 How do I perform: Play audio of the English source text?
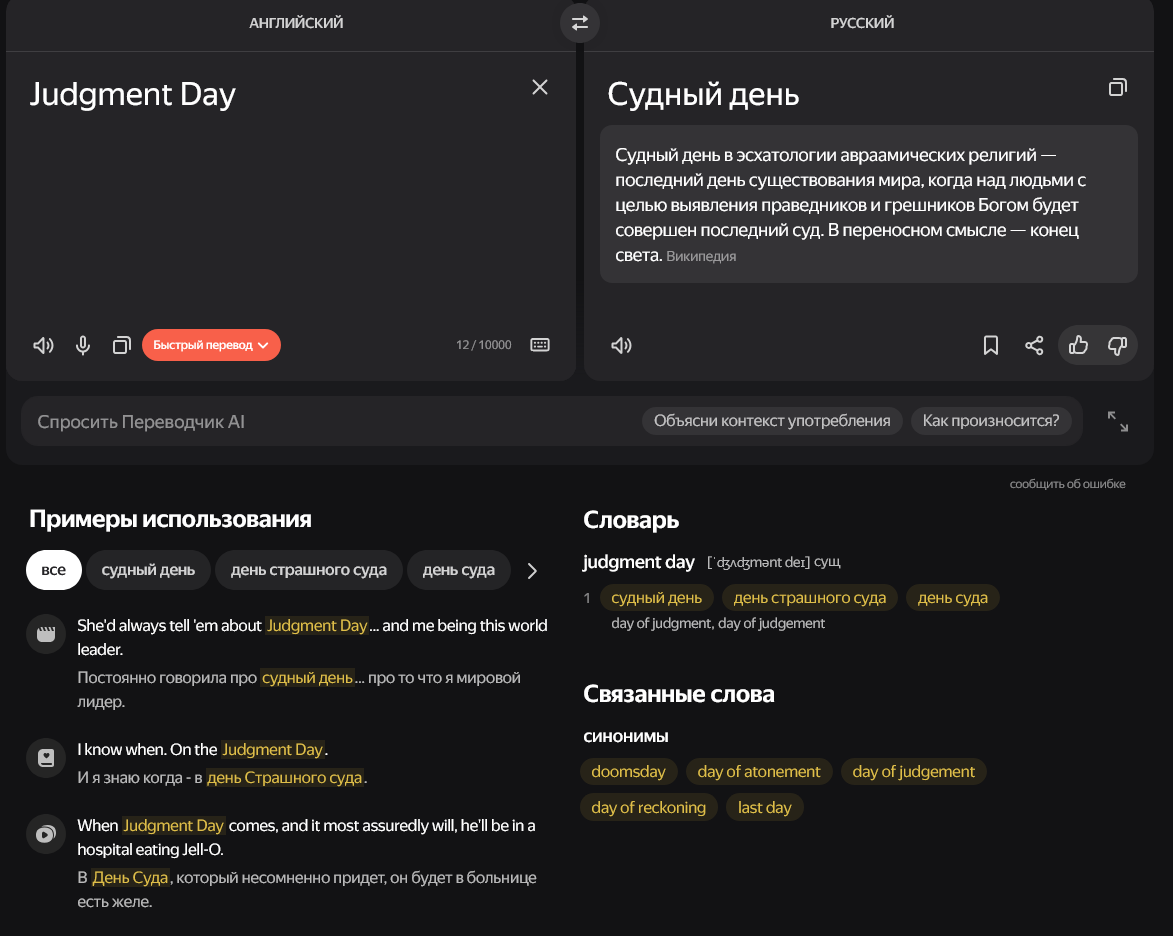click(x=43, y=345)
